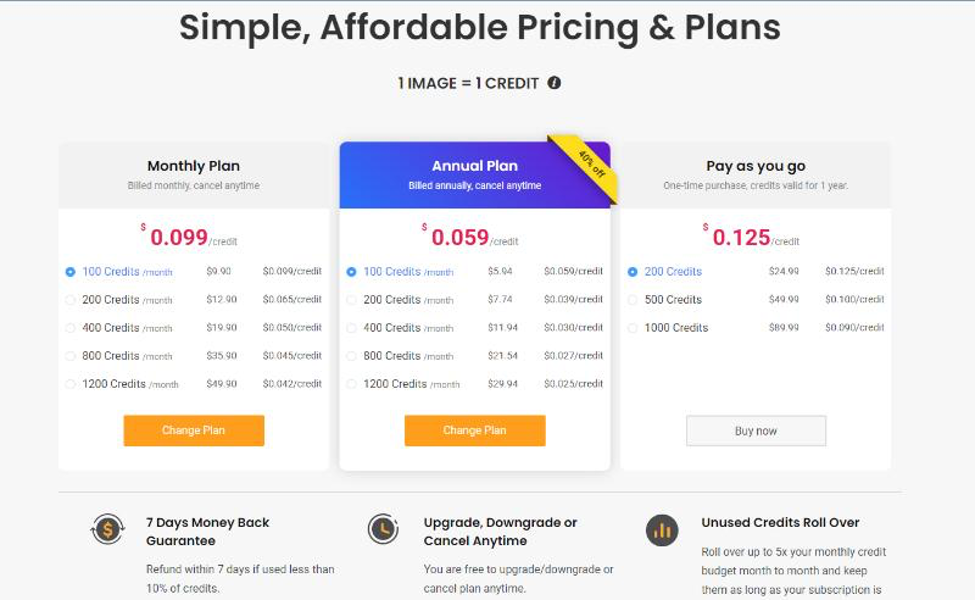The height and width of the screenshot is (600, 977).
Task: Open the Annual Plan header card
Action: coord(475,174)
